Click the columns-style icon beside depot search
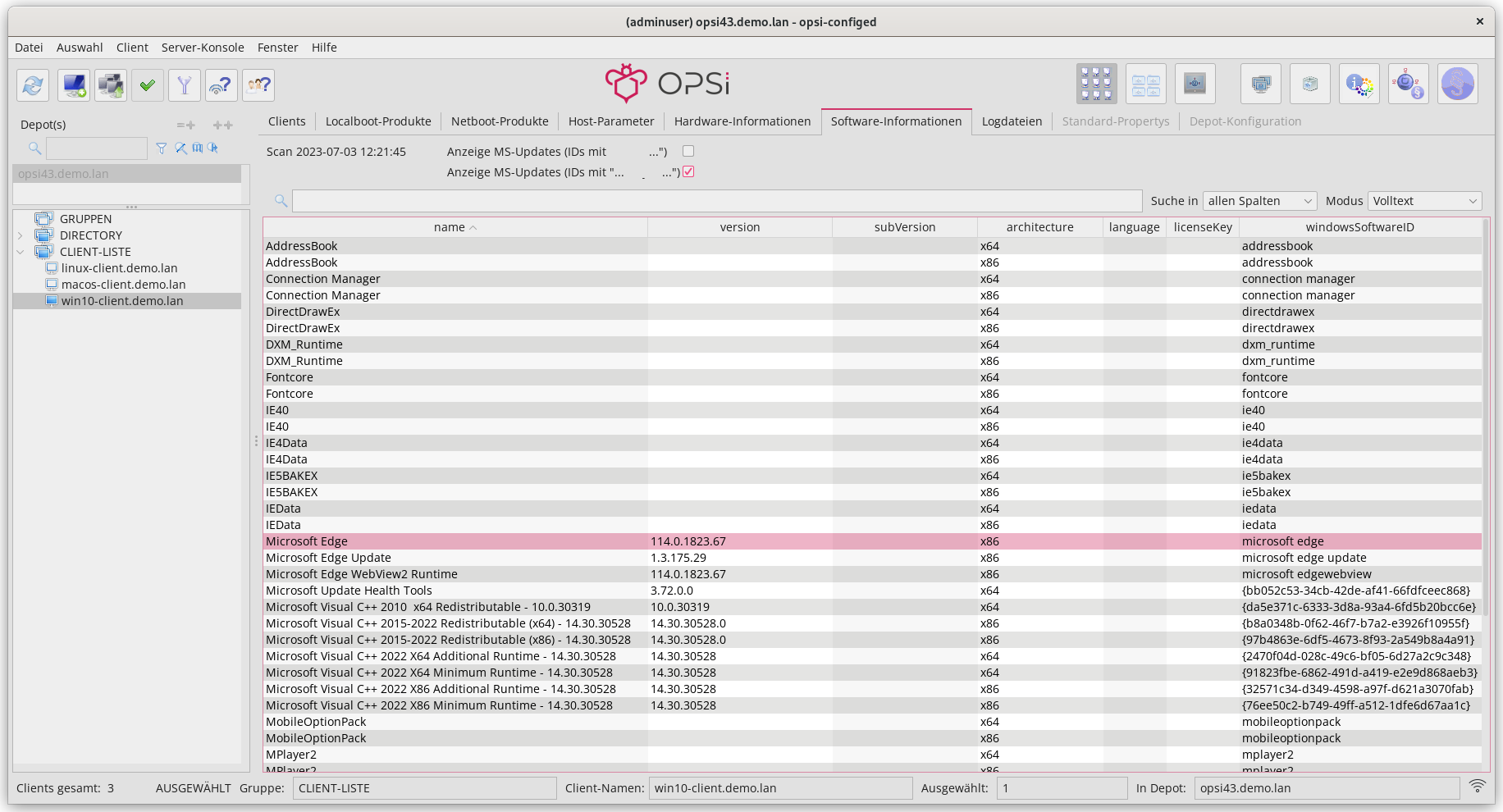 click(198, 148)
